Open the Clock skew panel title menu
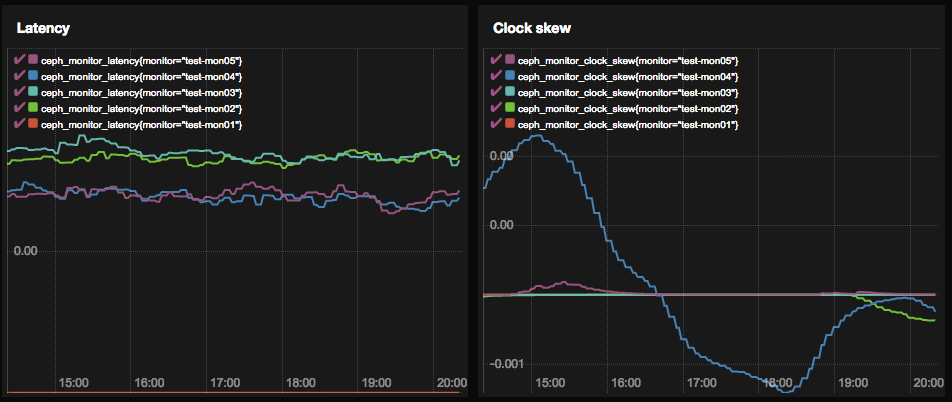The image size is (952, 402). [531, 28]
